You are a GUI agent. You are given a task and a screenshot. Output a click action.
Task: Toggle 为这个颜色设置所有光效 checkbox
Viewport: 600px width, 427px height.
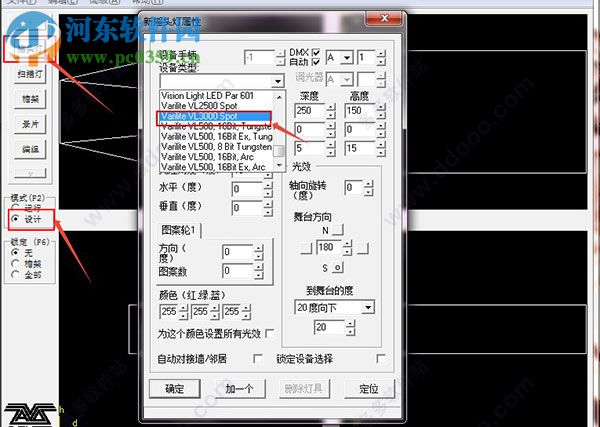270,334
